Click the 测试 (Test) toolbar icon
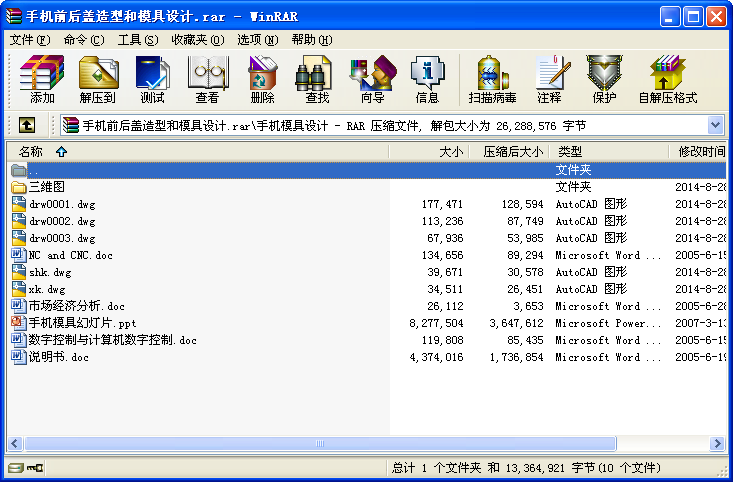This screenshot has height=482, width=733. click(x=153, y=79)
